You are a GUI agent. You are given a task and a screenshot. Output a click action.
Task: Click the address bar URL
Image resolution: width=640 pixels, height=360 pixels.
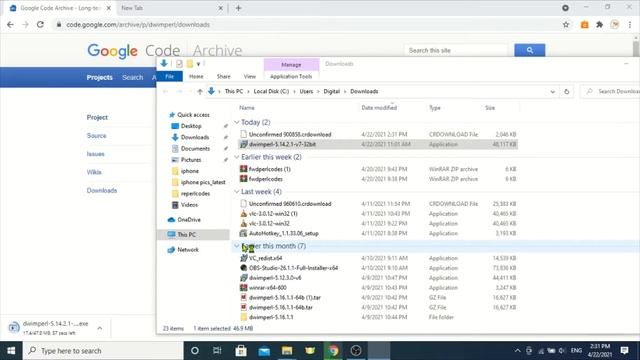point(138,24)
